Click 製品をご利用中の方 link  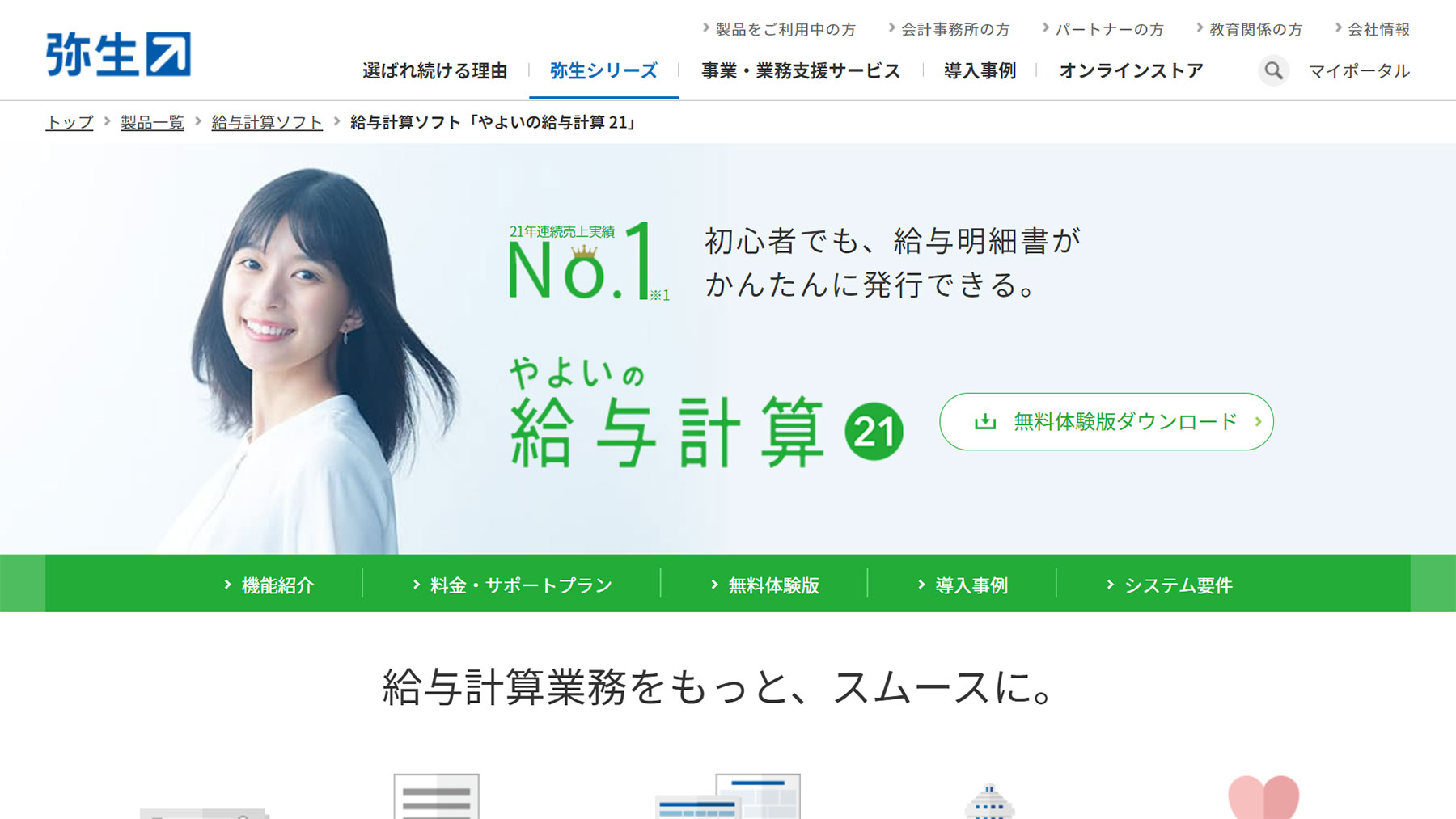pos(779,29)
